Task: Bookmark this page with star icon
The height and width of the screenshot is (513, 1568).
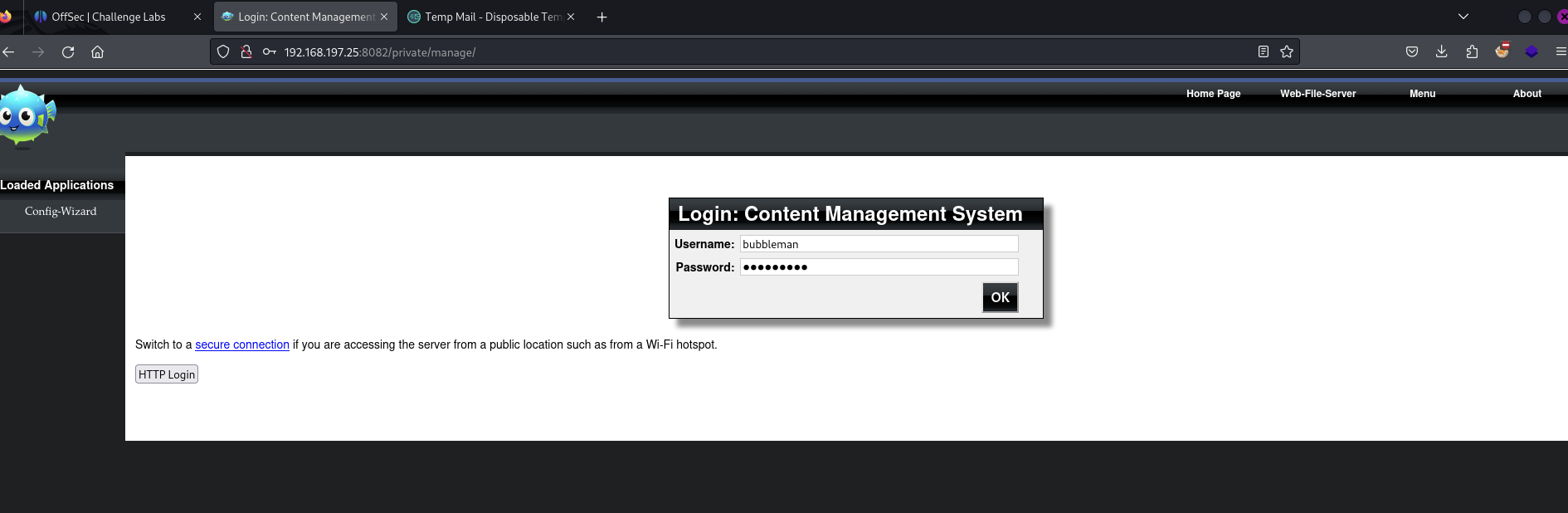Action: [1287, 52]
